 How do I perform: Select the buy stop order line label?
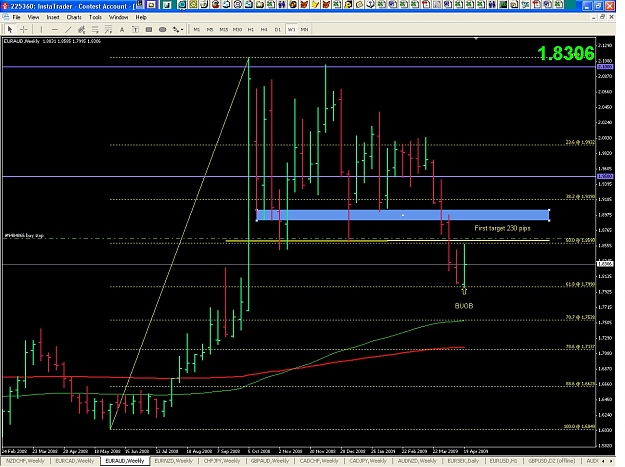(24, 235)
